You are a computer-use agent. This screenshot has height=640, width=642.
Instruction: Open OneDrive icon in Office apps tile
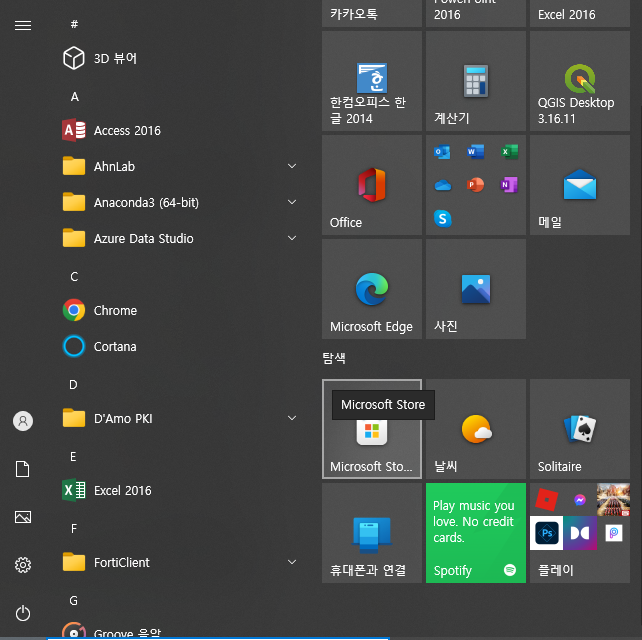[443, 185]
